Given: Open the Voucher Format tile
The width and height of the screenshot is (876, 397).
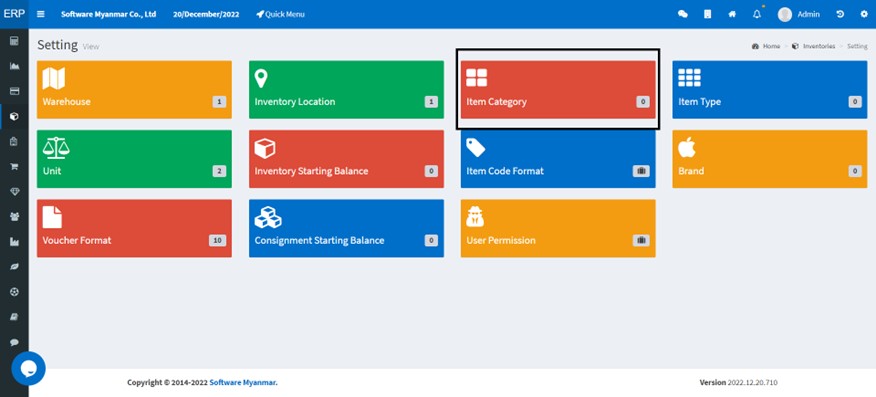Looking at the screenshot, I should [134, 228].
